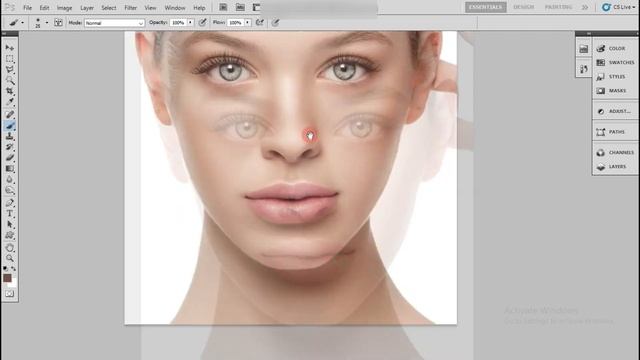
Task: Reset to default black and white colors
Action: click(x=5, y=269)
